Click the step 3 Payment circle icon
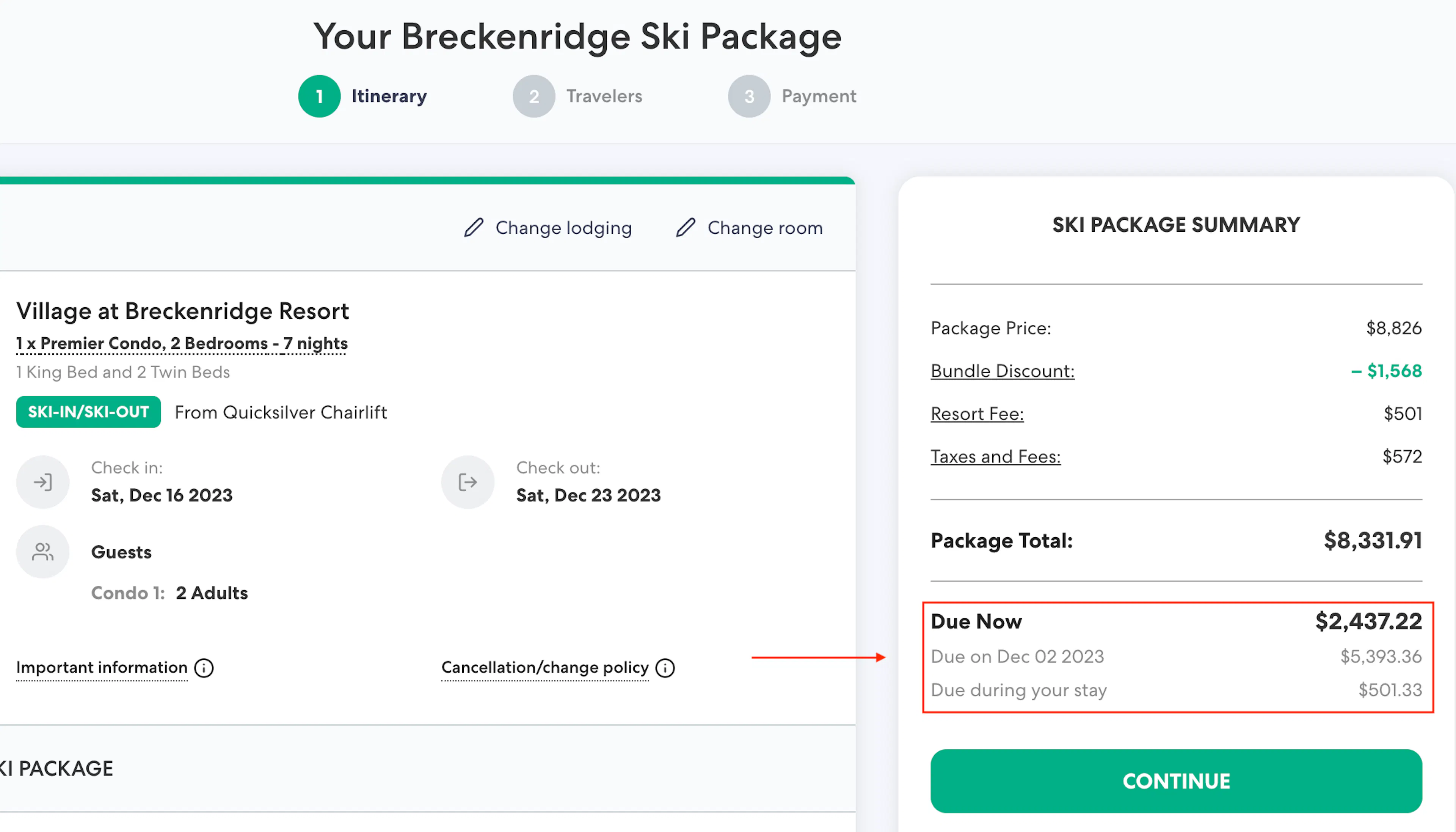1456x832 pixels. (x=749, y=96)
